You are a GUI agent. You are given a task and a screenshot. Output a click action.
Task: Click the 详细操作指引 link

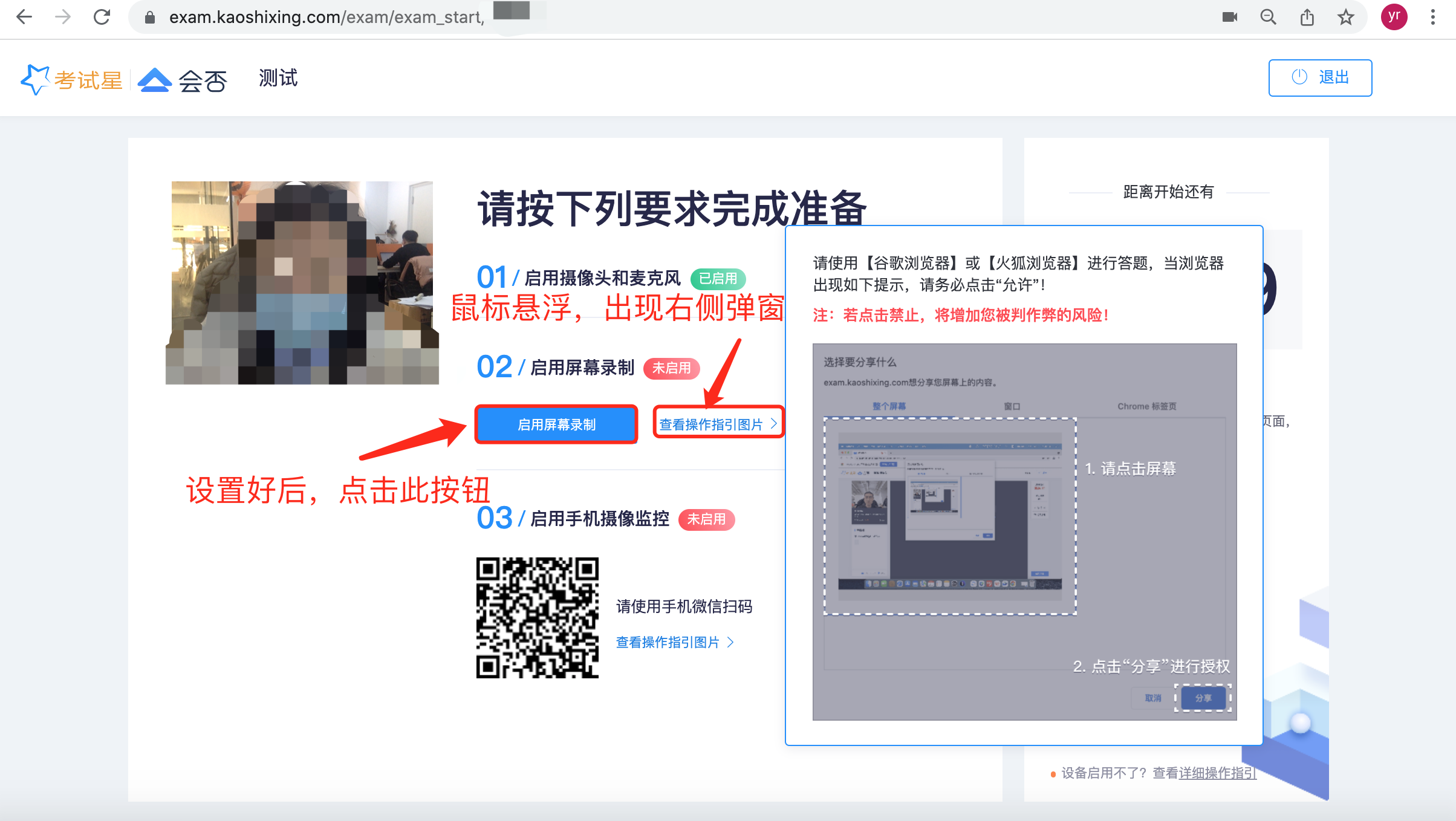[x=1217, y=773]
